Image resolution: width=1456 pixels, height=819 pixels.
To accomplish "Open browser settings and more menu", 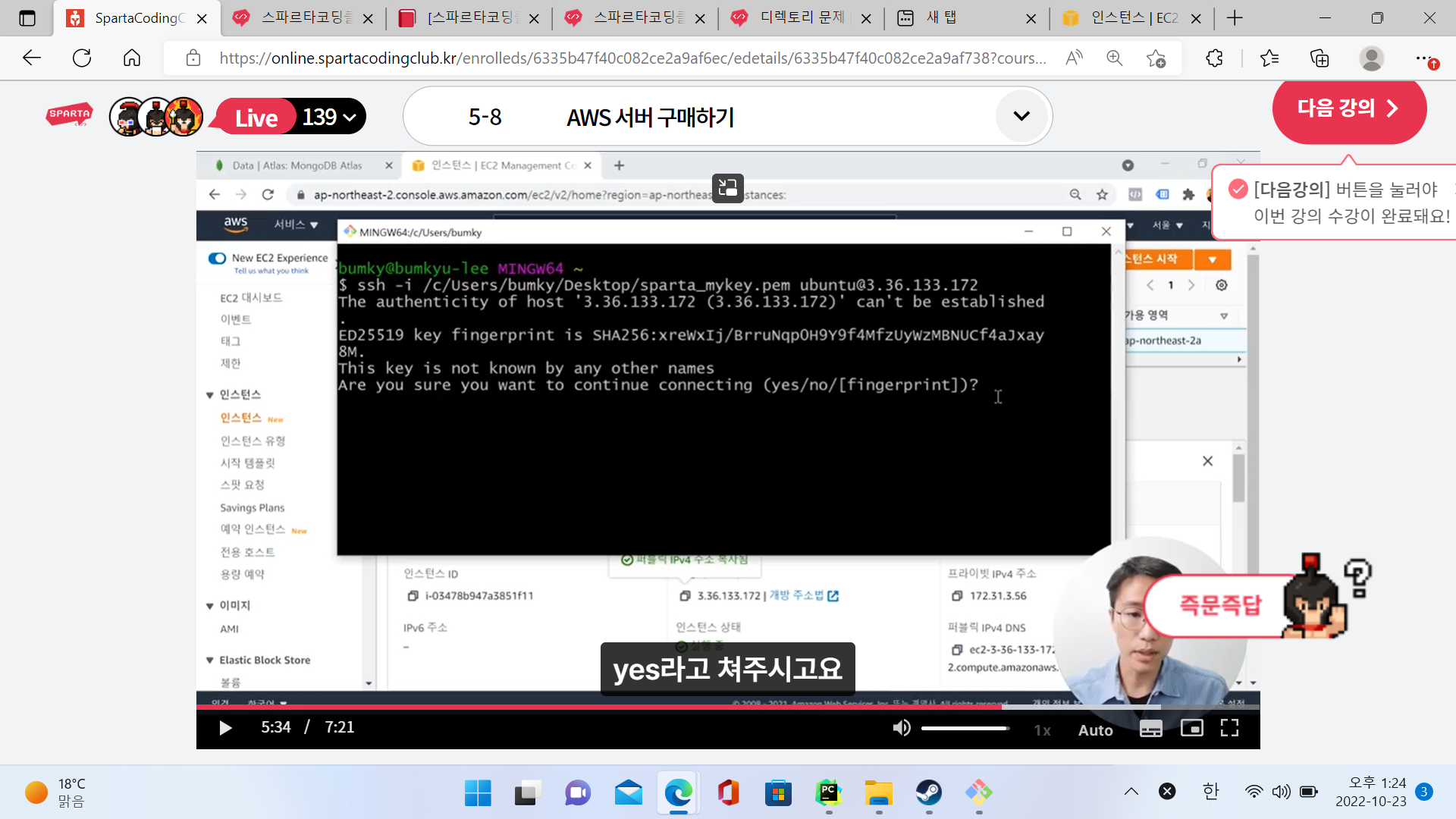I will point(1425,58).
